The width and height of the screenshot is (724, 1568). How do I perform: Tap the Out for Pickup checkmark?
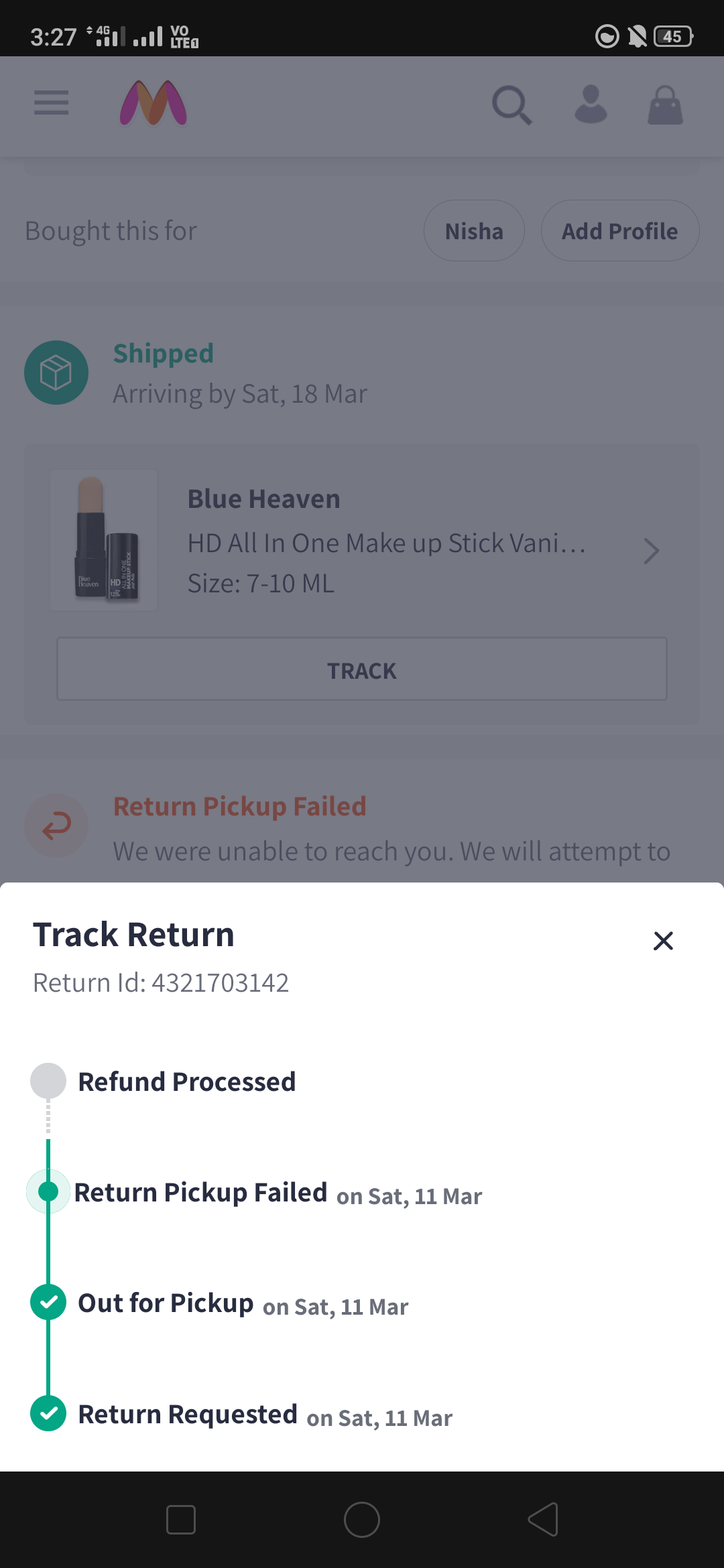pos(48,1303)
